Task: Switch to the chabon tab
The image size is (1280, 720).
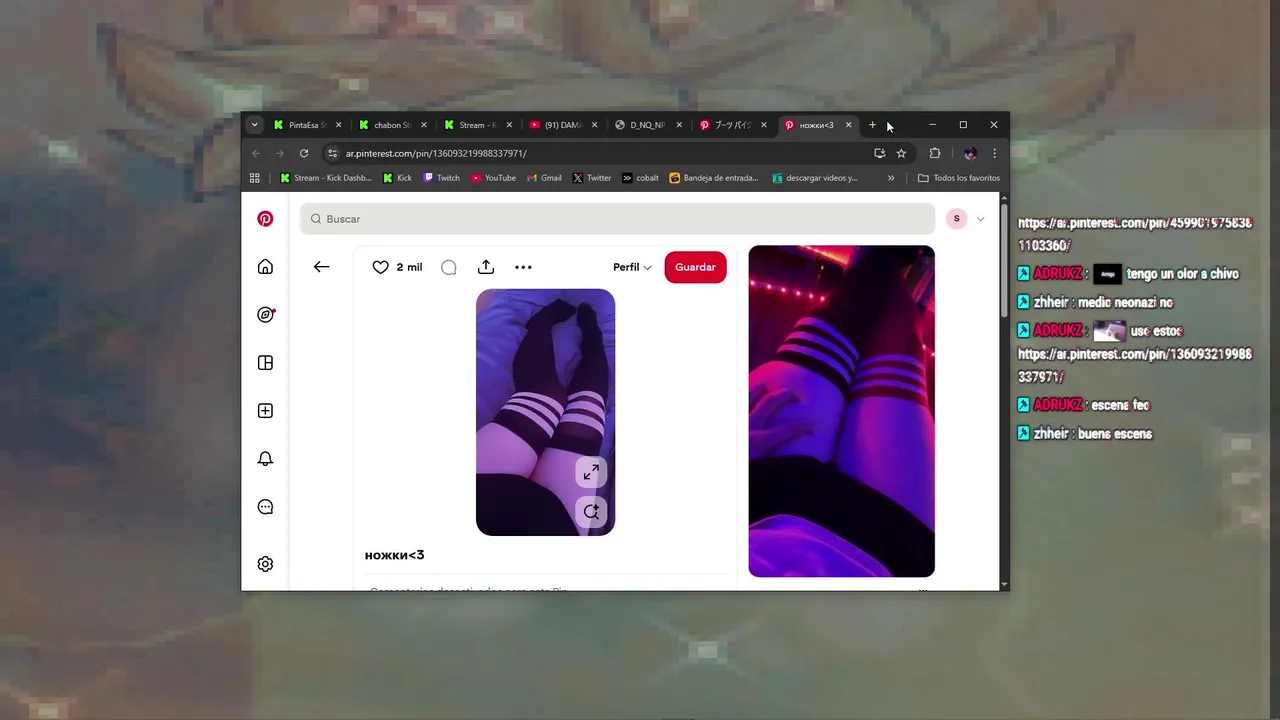Action: coord(393,125)
